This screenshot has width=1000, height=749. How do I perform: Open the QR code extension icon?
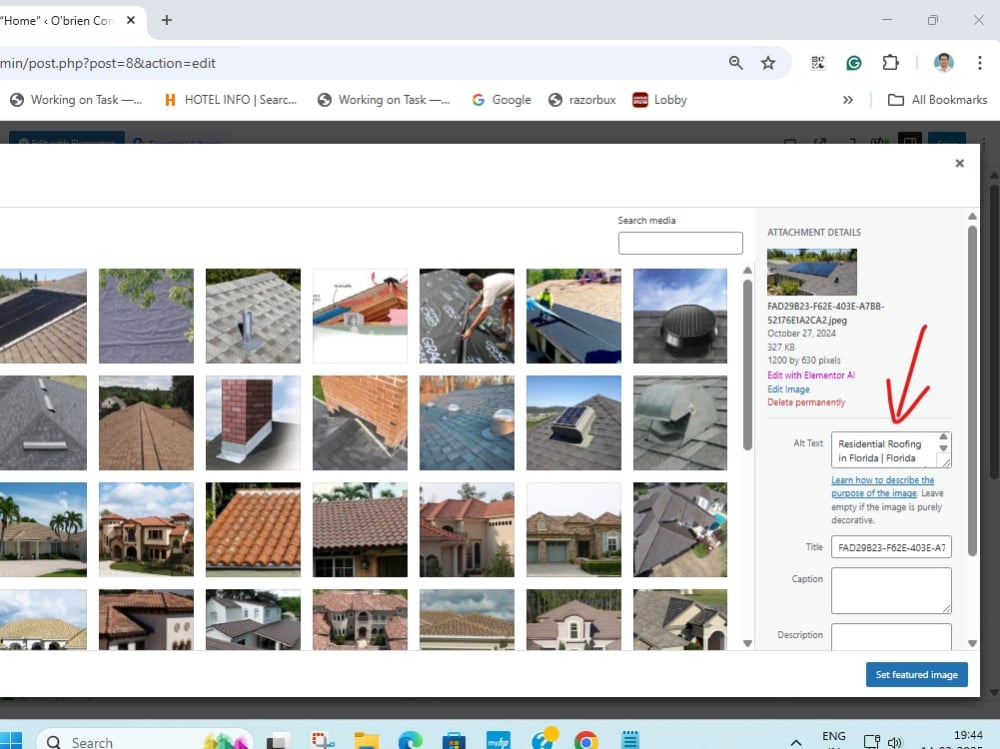click(818, 63)
